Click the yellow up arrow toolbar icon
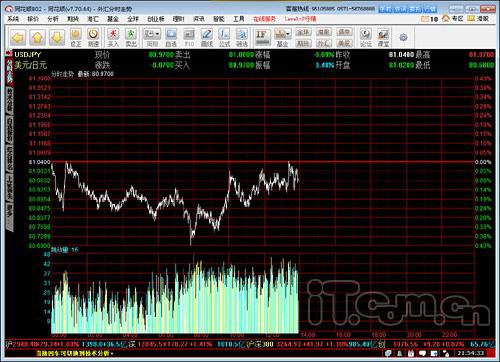Screen dimensions: 500x362 pyautogui.click(x=37, y=37)
